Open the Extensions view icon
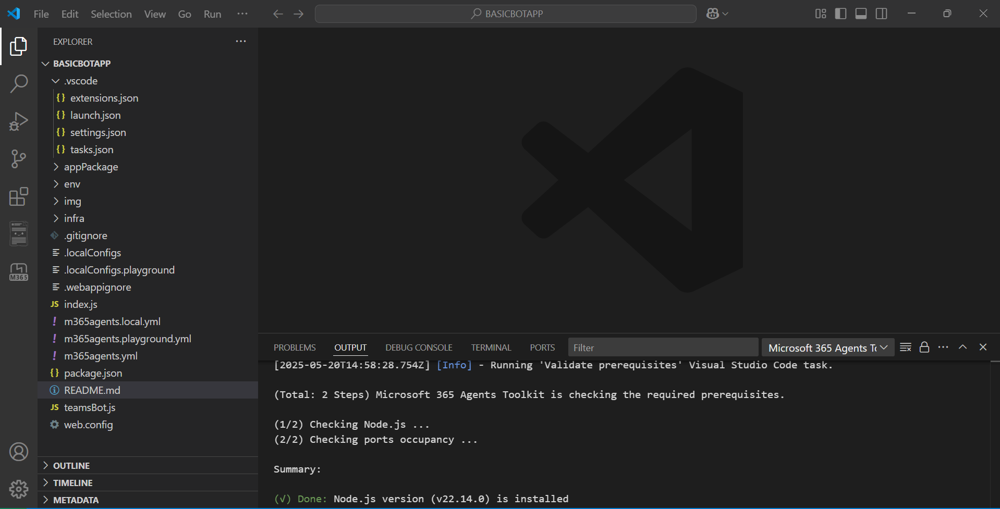1000x509 pixels. (18, 196)
